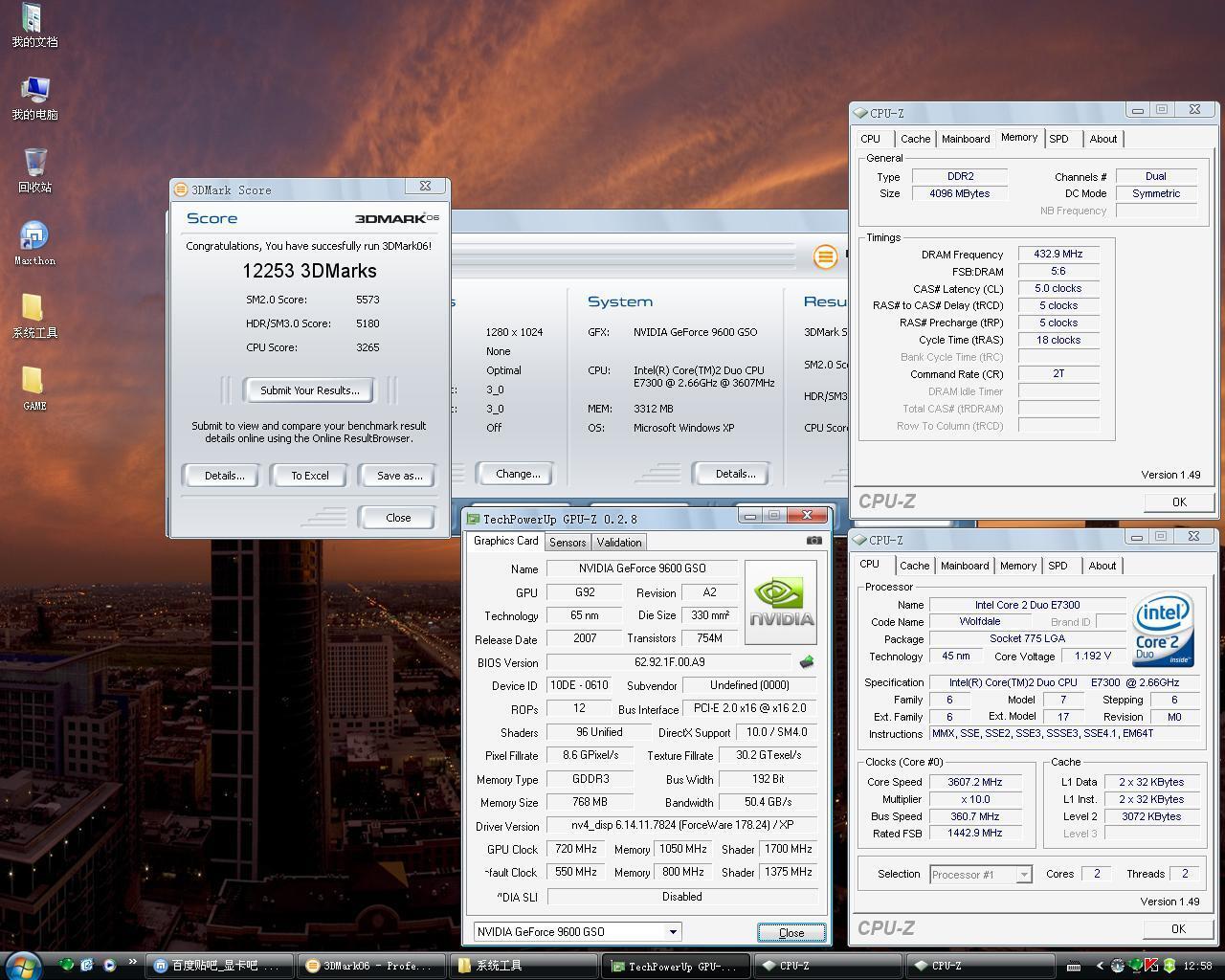Open the SPD tab in Memory CPU-Z window

click(1058, 139)
